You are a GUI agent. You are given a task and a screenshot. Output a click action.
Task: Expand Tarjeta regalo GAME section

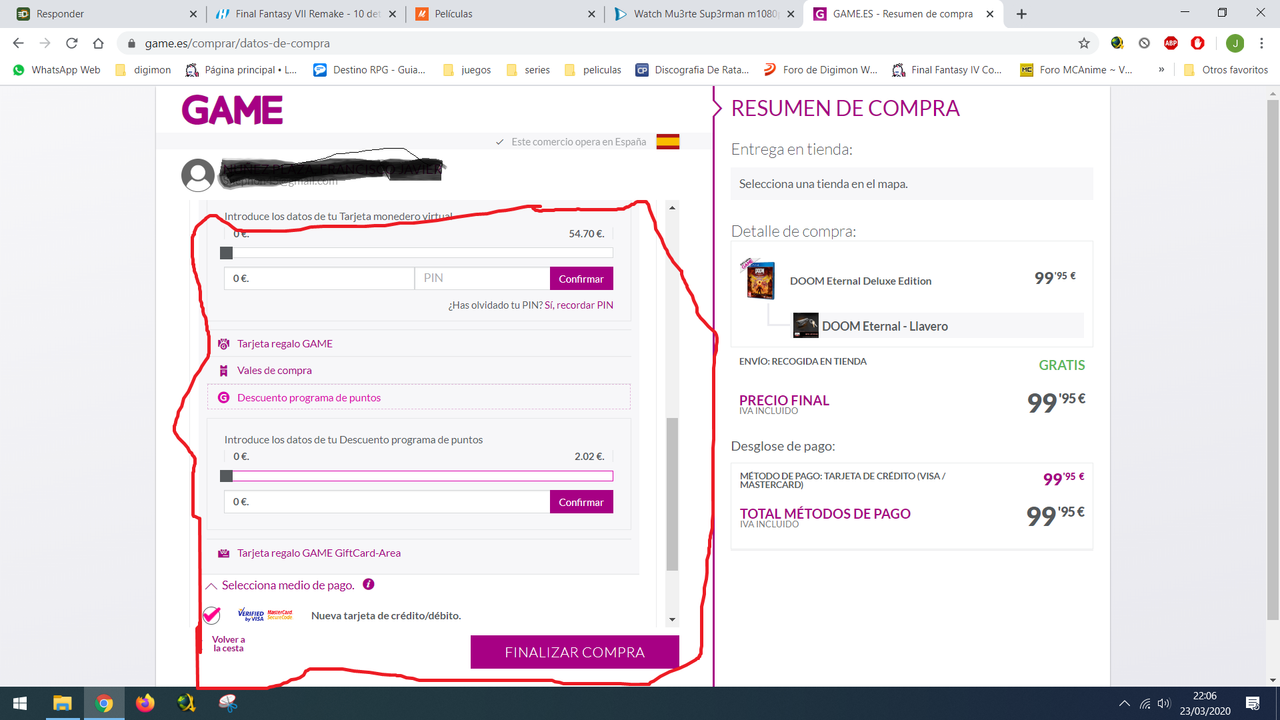284,344
